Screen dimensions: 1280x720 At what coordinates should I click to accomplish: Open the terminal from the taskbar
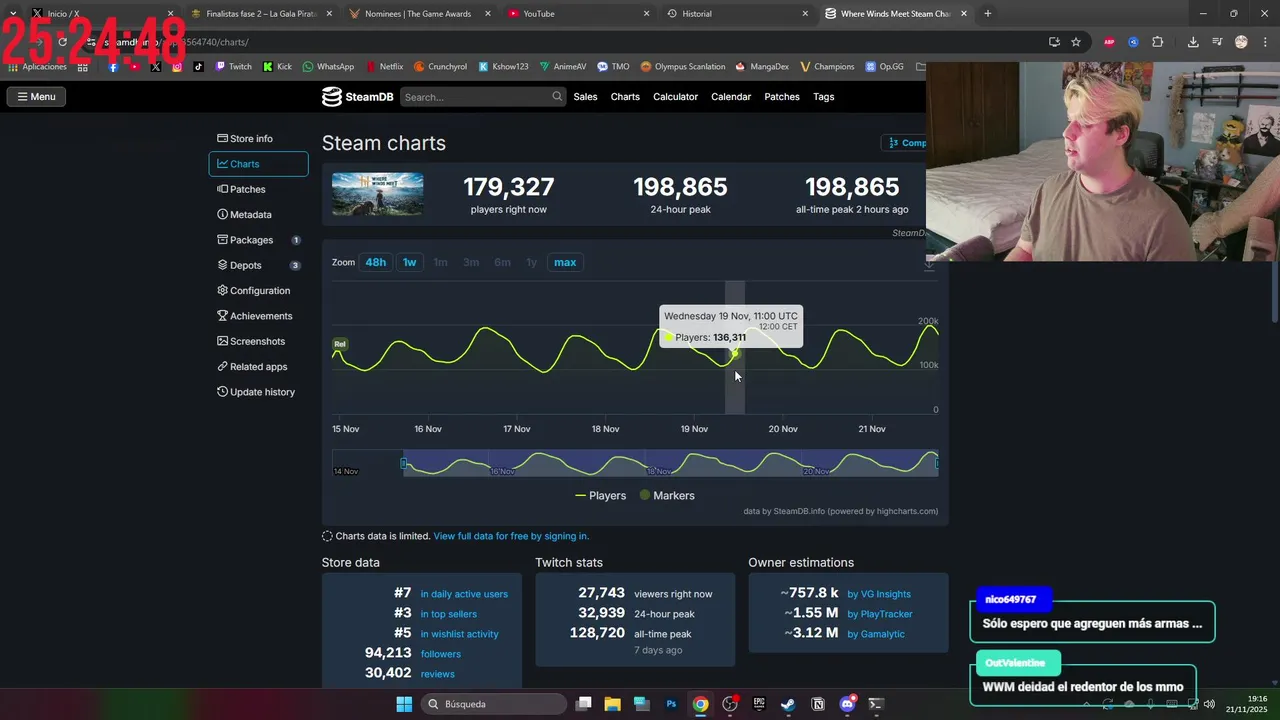click(x=876, y=704)
